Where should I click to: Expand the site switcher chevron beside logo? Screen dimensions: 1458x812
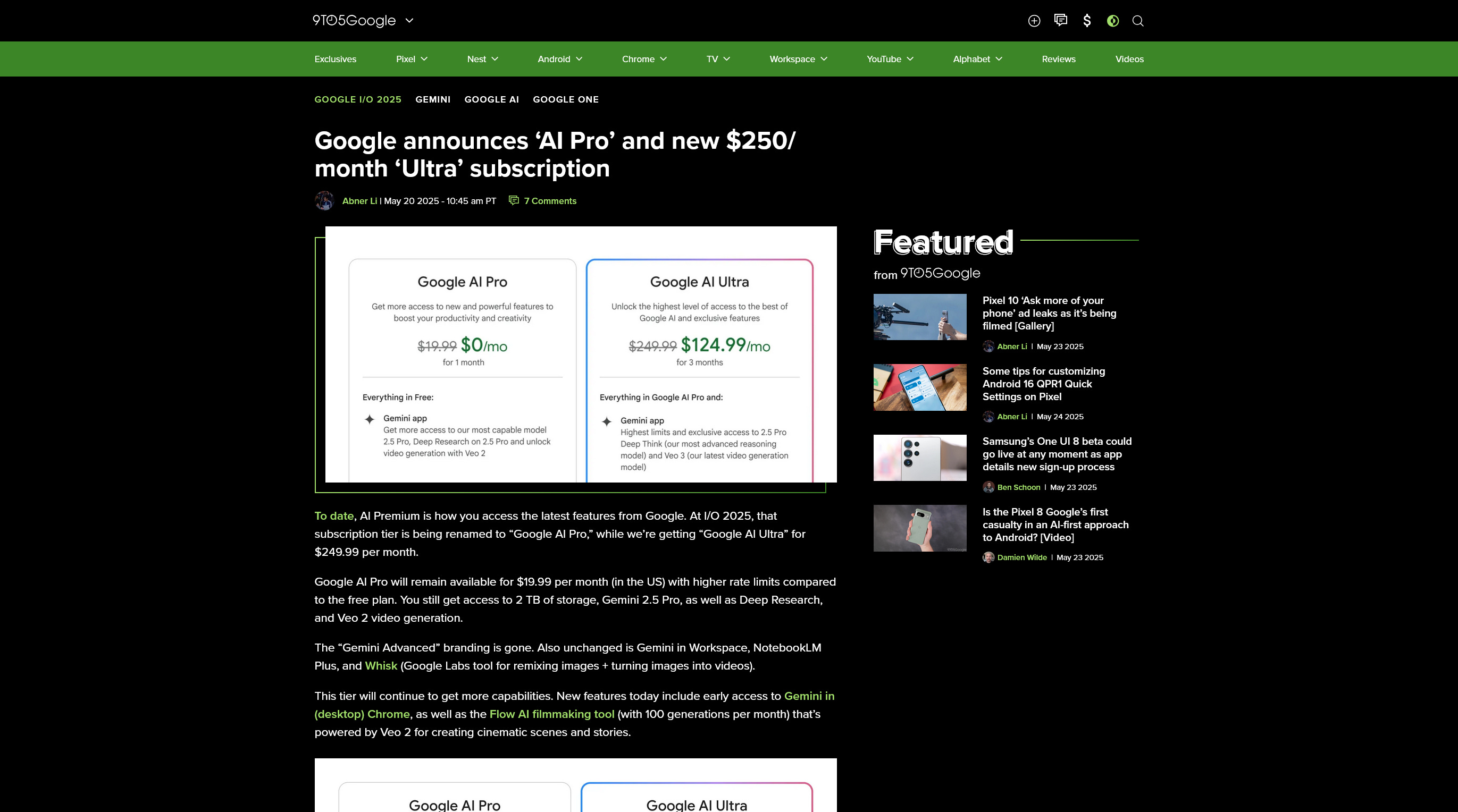coord(409,20)
